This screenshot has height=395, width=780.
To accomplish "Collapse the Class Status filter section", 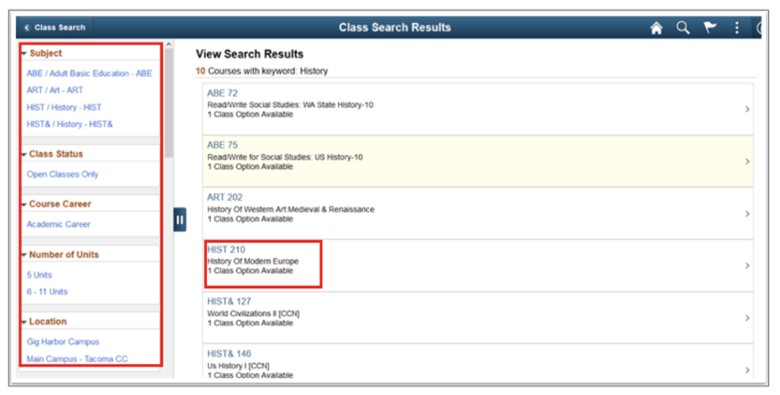I will pos(24,154).
